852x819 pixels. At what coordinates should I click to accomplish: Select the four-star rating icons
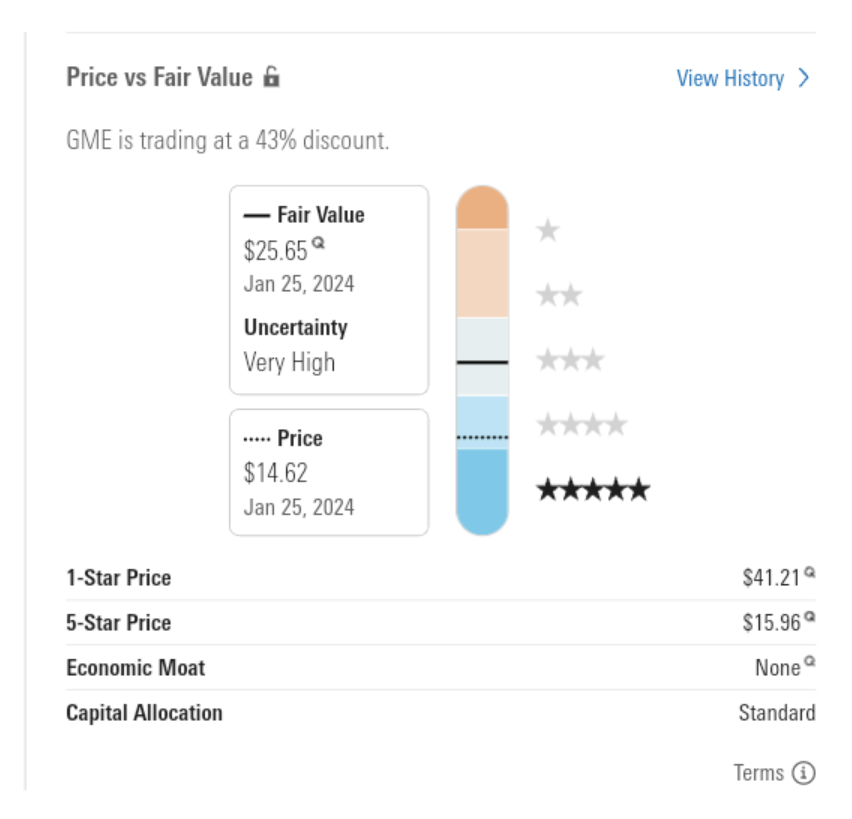(x=581, y=424)
